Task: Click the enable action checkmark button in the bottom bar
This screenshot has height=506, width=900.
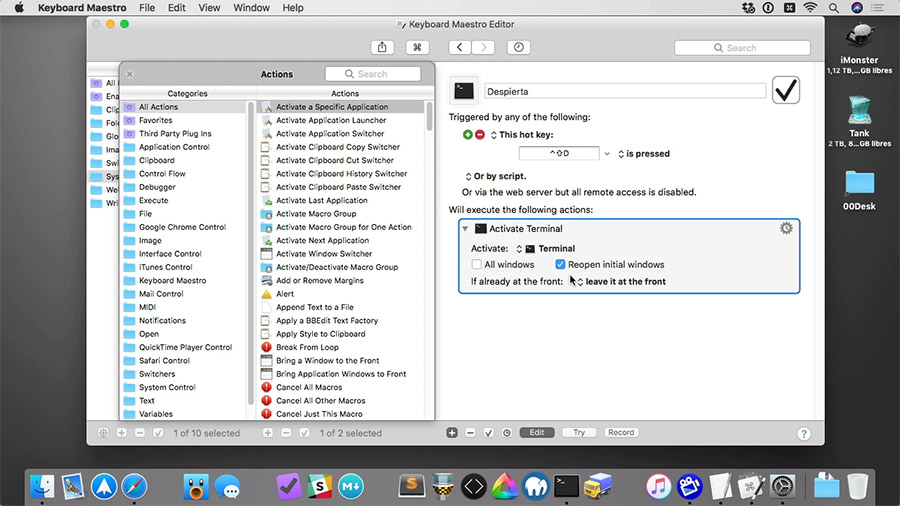Action: click(x=488, y=433)
